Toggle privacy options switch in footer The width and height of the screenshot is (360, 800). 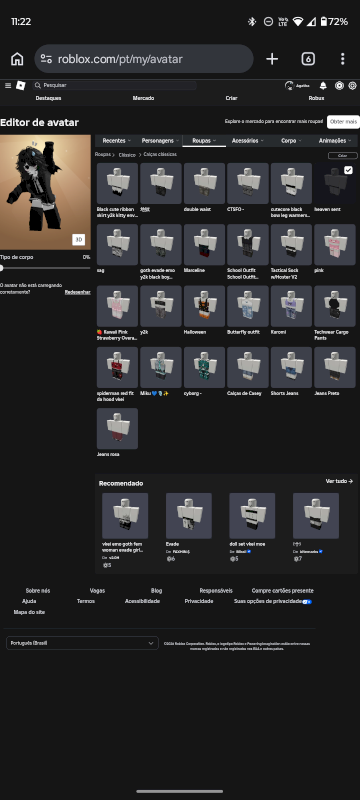(307, 602)
